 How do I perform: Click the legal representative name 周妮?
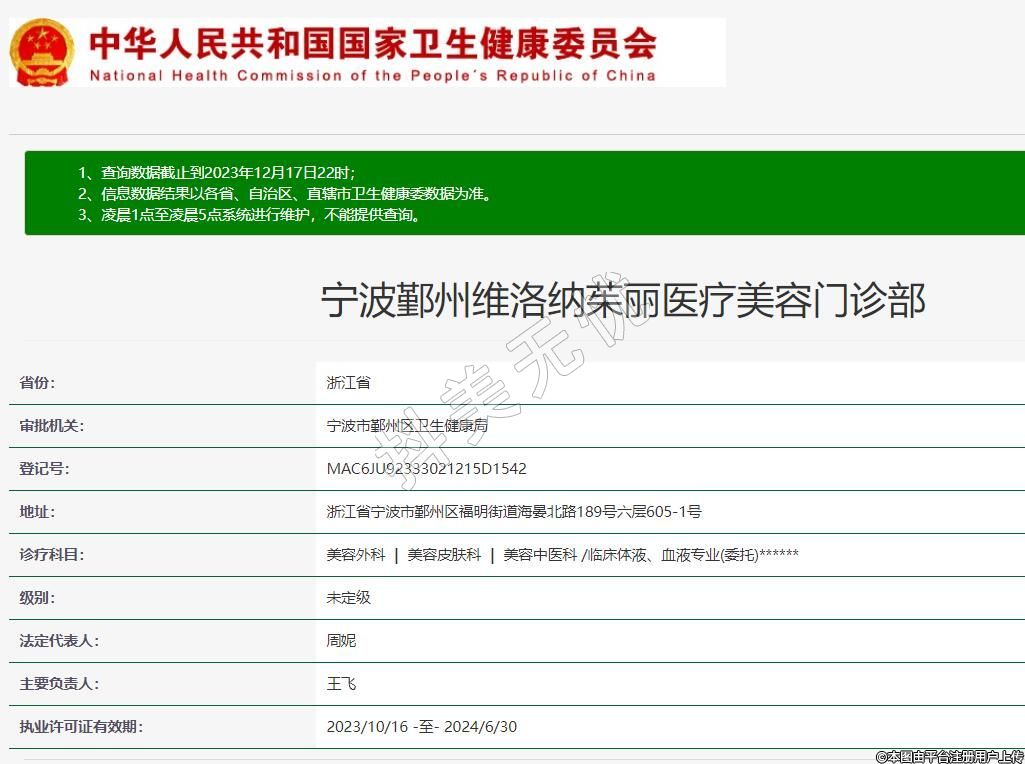(341, 641)
